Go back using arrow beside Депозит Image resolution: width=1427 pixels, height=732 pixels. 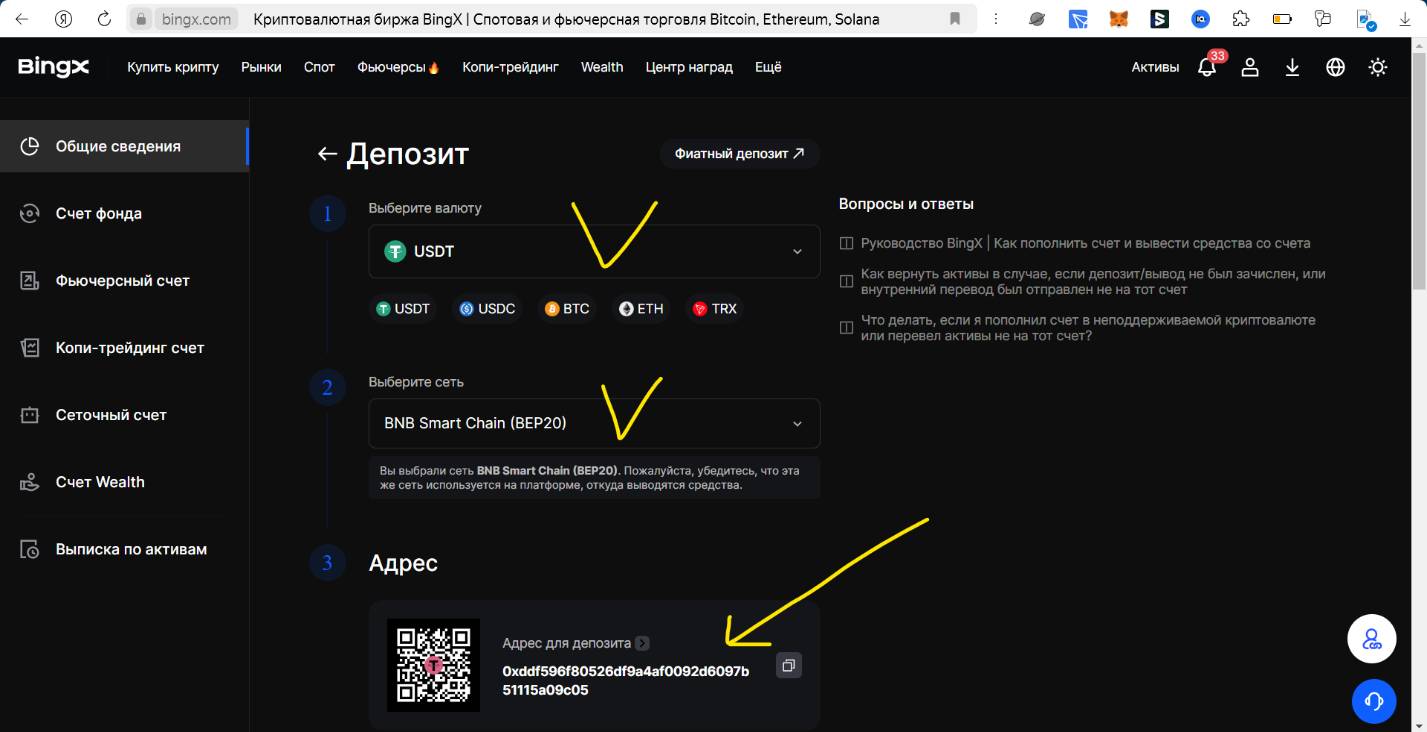point(326,154)
